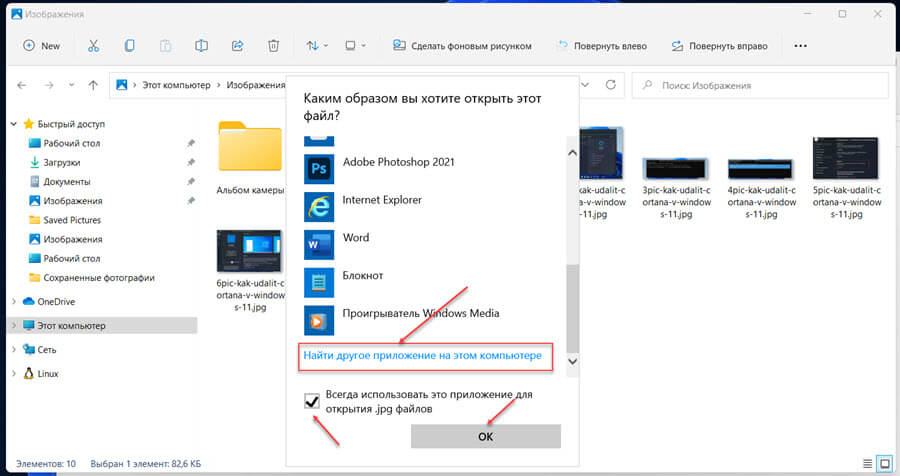Click the Refresh icon
The width and height of the screenshot is (900, 476).
[x=611, y=85]
